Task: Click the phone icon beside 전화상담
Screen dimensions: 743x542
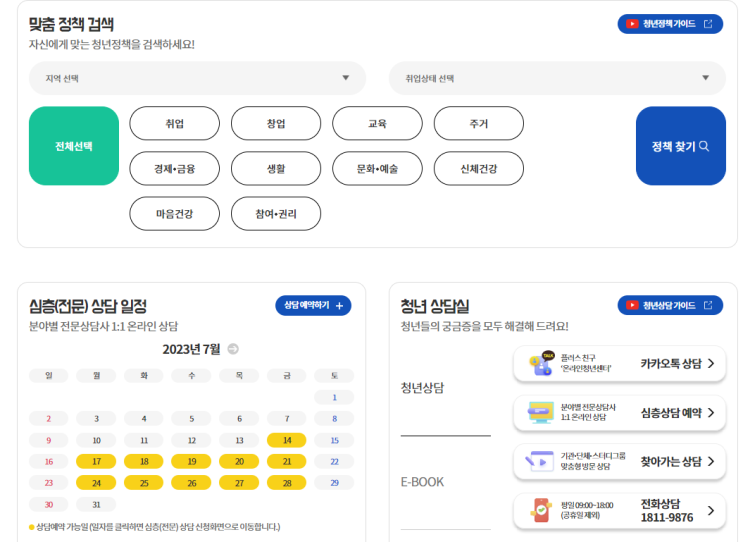Action: pos(541,510)
